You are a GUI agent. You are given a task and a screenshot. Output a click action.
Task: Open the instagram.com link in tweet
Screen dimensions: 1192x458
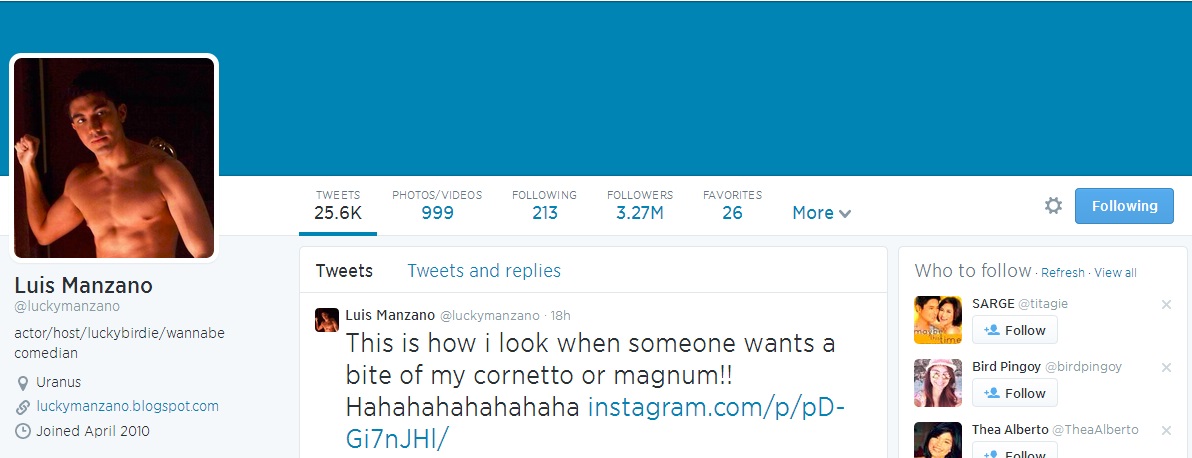[595, 423]
